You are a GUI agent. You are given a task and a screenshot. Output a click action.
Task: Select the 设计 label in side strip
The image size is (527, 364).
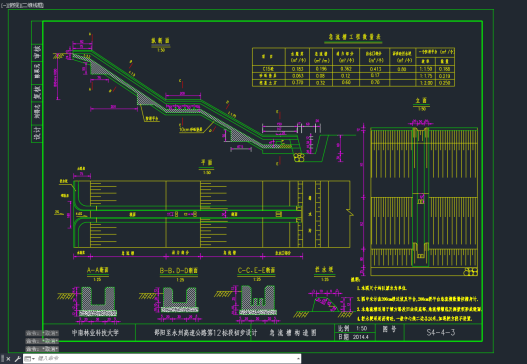point(37,133)
